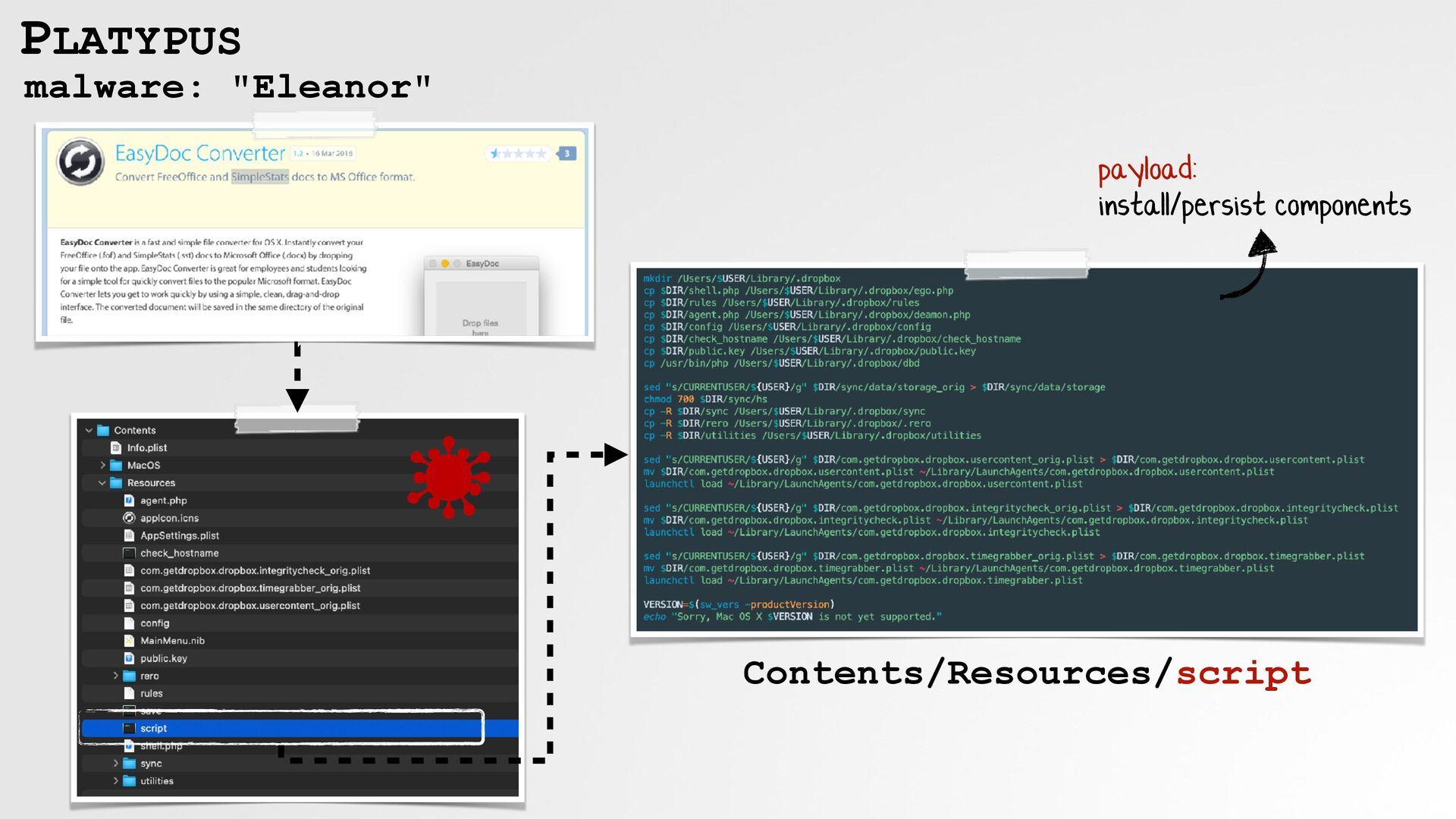Select com.getdropbox.dropbox.timegrabber_orig.plist file name
The image size is (1456, 819).
[x=250, y=588]
